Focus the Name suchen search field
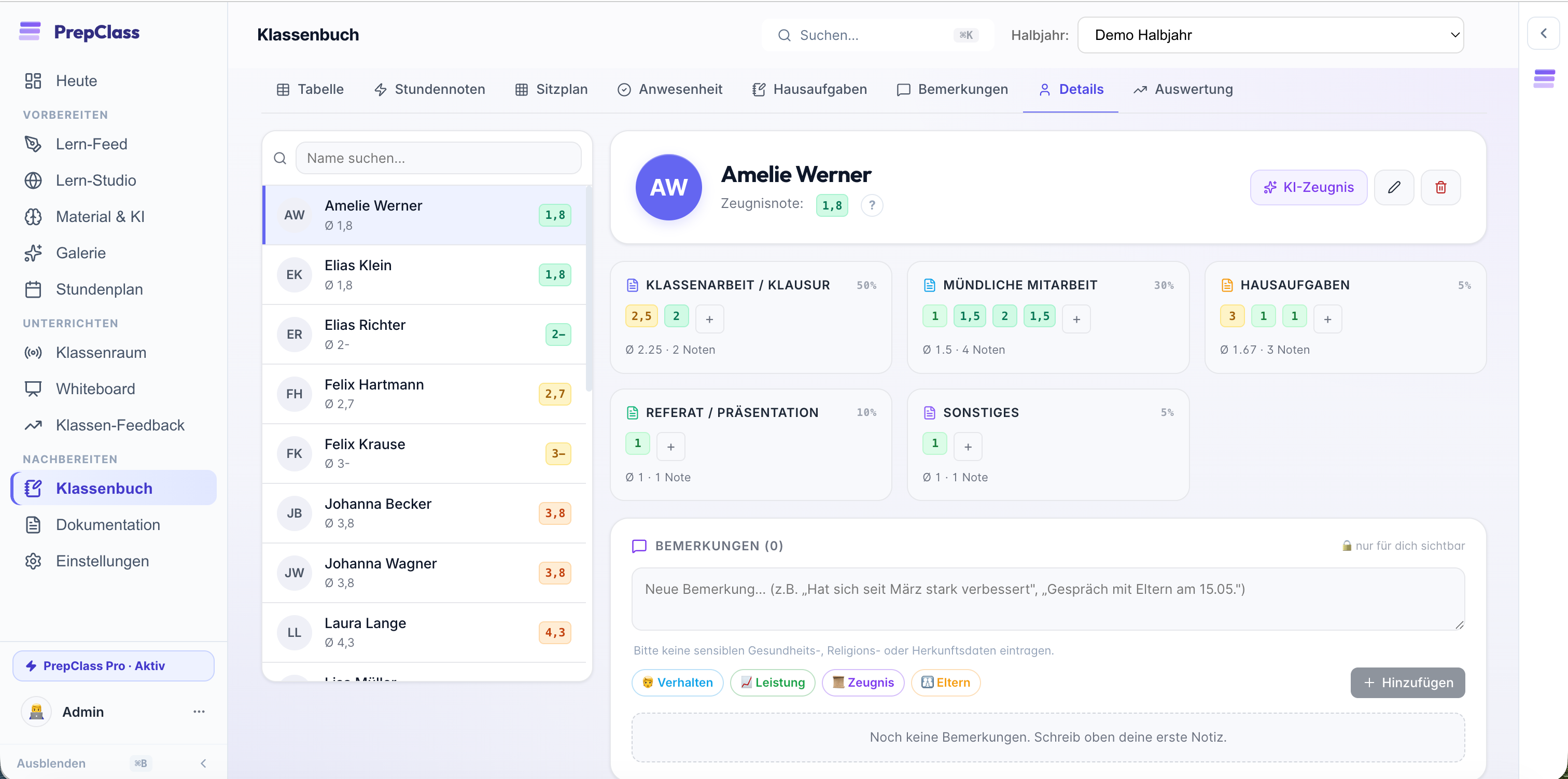Viewport: 1568px width, 779px height. tap(438, 158)
